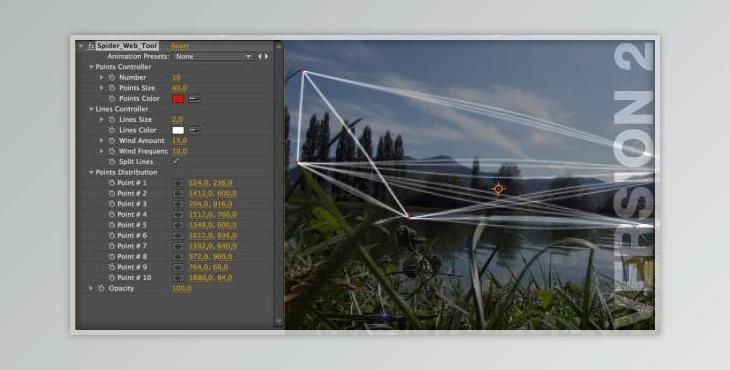Screen dimensions: 730x370
Task: Toggle the Wind Amount stopwatch
Action: tap(112, 141)
